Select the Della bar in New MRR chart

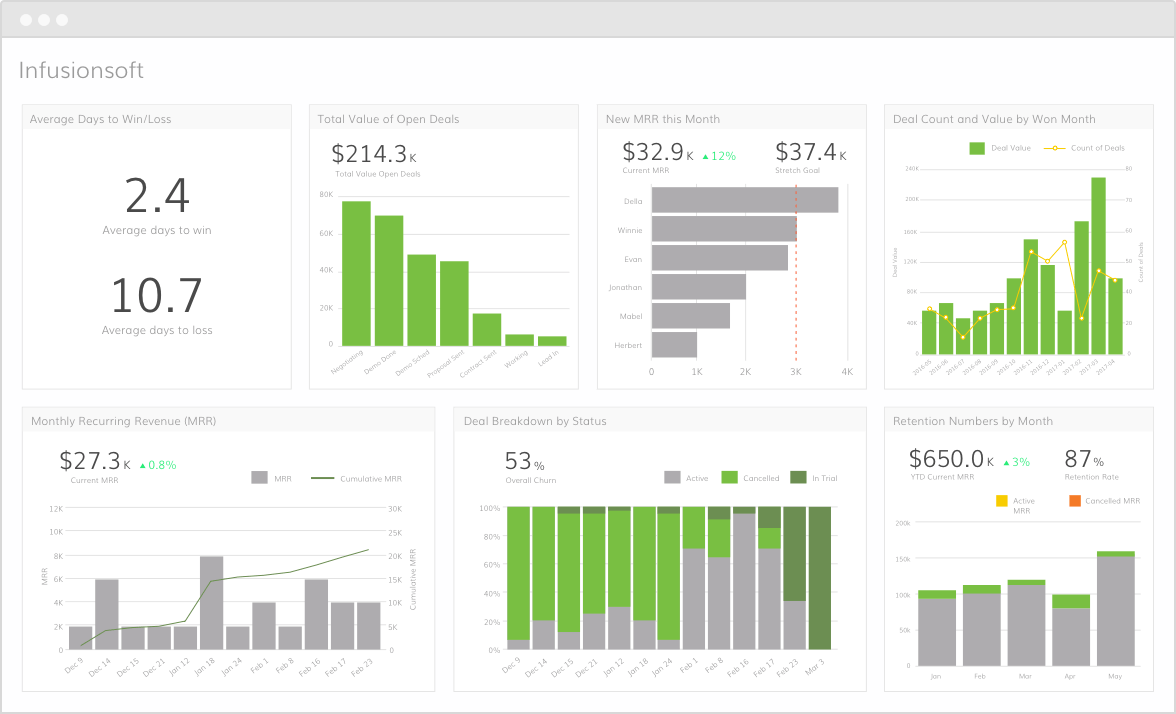click(x=745, y=200)
